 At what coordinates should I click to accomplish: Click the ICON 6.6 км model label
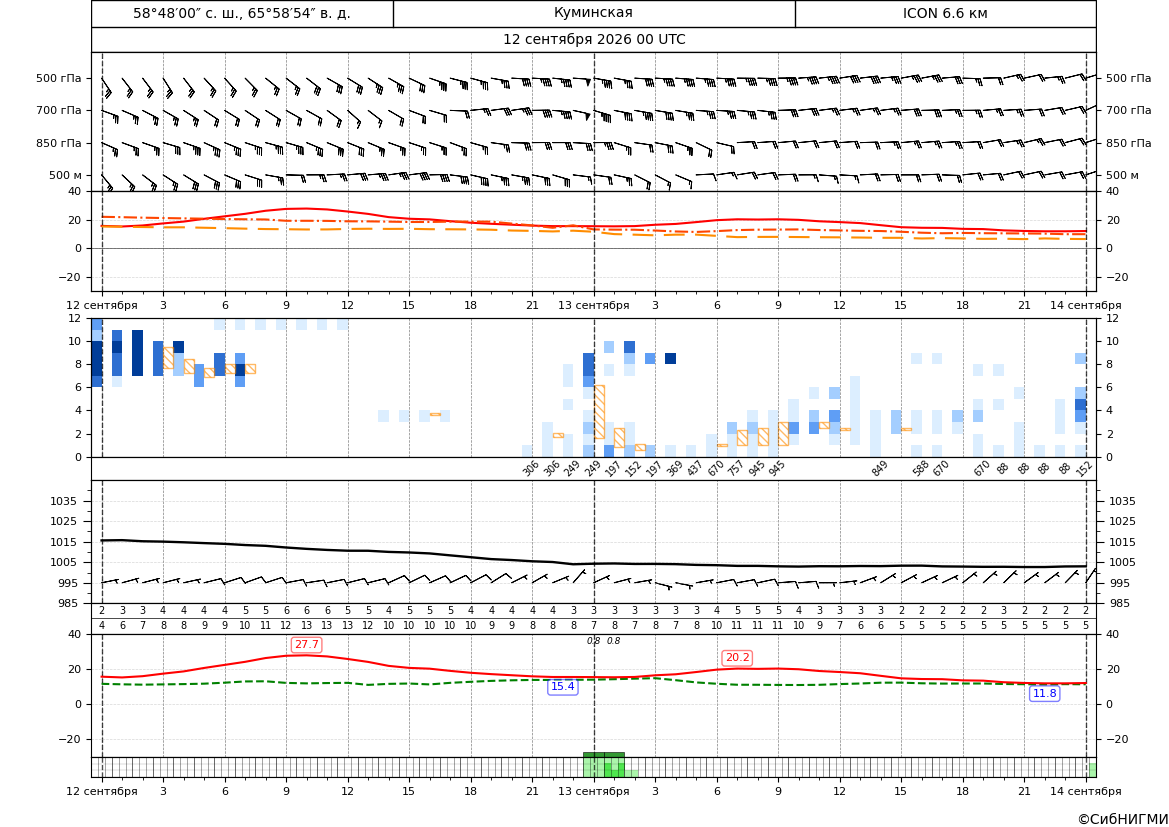coord(945,13)
